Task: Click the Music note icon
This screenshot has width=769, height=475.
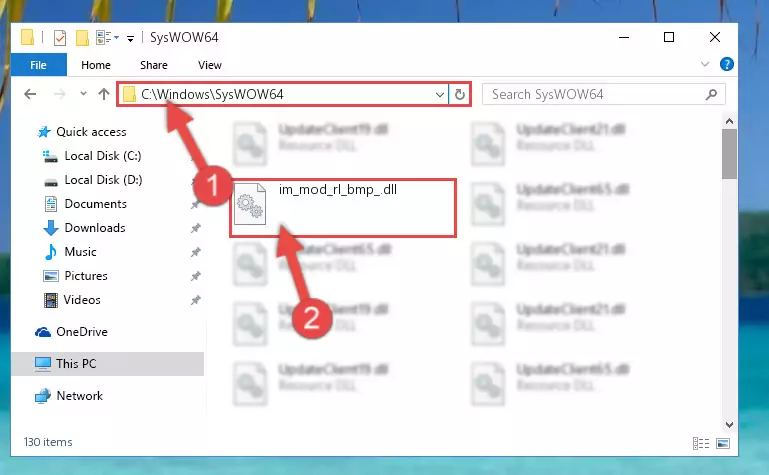Action: (x=50, y=252)
